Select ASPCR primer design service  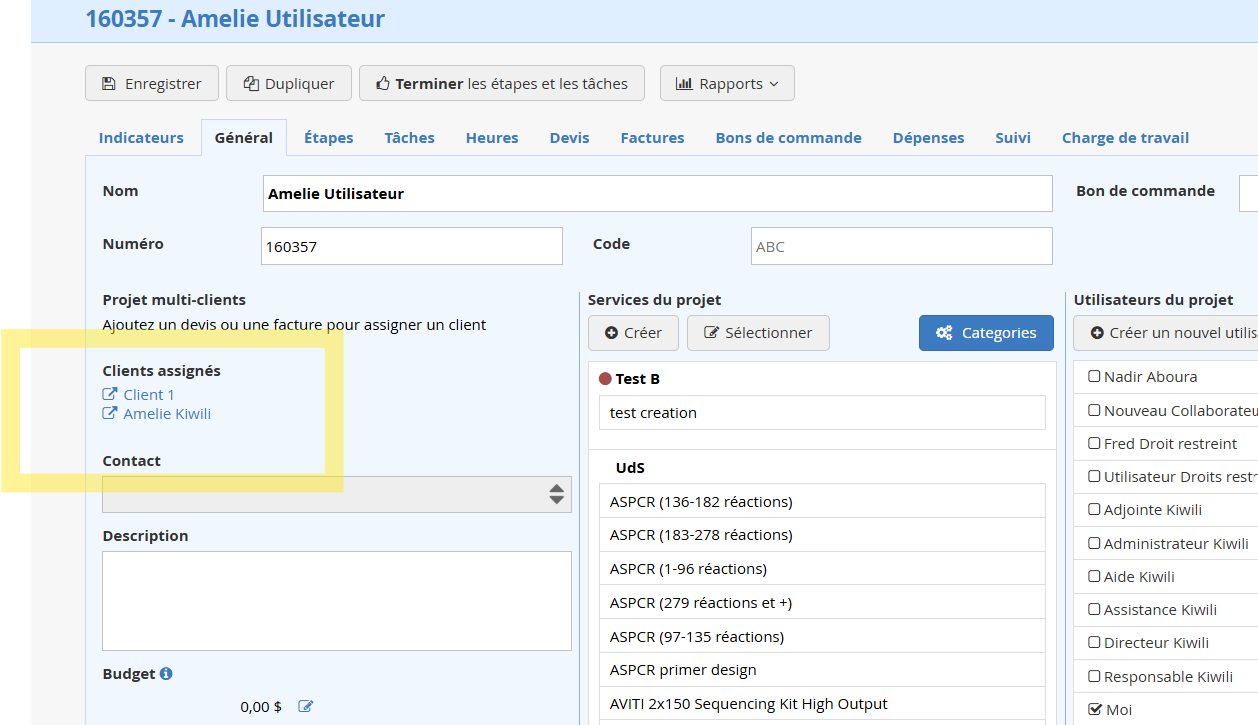(x=822, y=670)
